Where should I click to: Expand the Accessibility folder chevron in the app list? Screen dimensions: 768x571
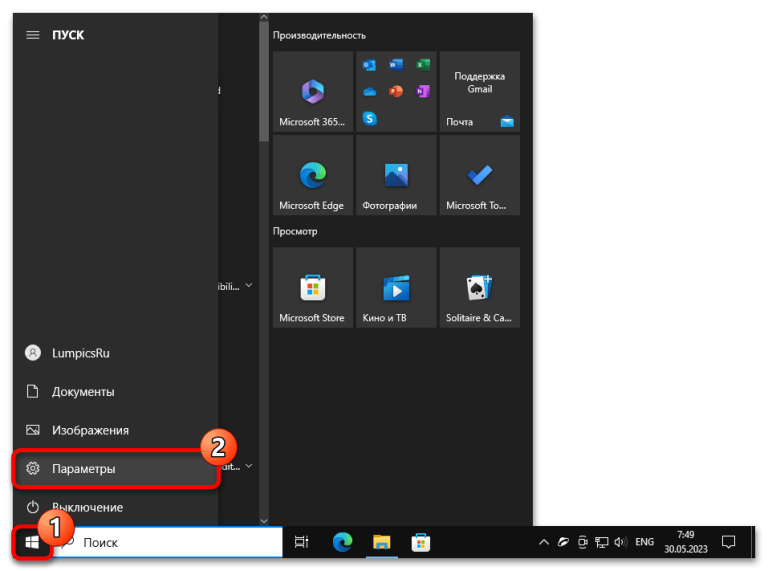click(249, 285)
